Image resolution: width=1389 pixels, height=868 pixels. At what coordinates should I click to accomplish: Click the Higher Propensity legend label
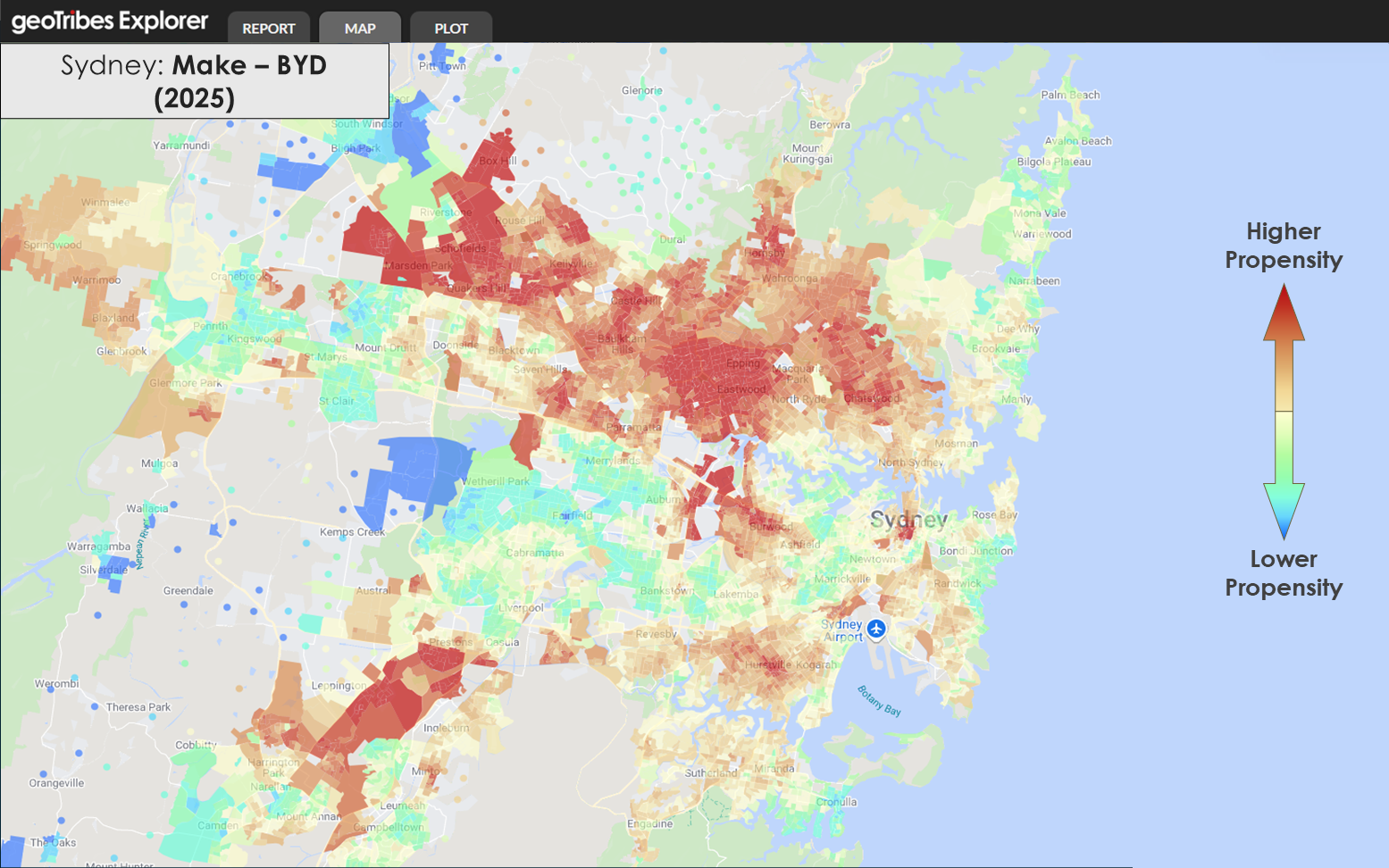(1284, 246)
